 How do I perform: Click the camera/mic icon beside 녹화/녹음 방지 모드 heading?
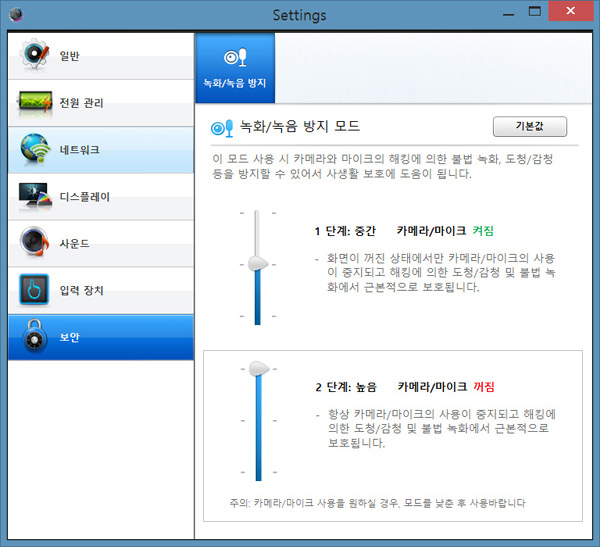pos(222,128)
